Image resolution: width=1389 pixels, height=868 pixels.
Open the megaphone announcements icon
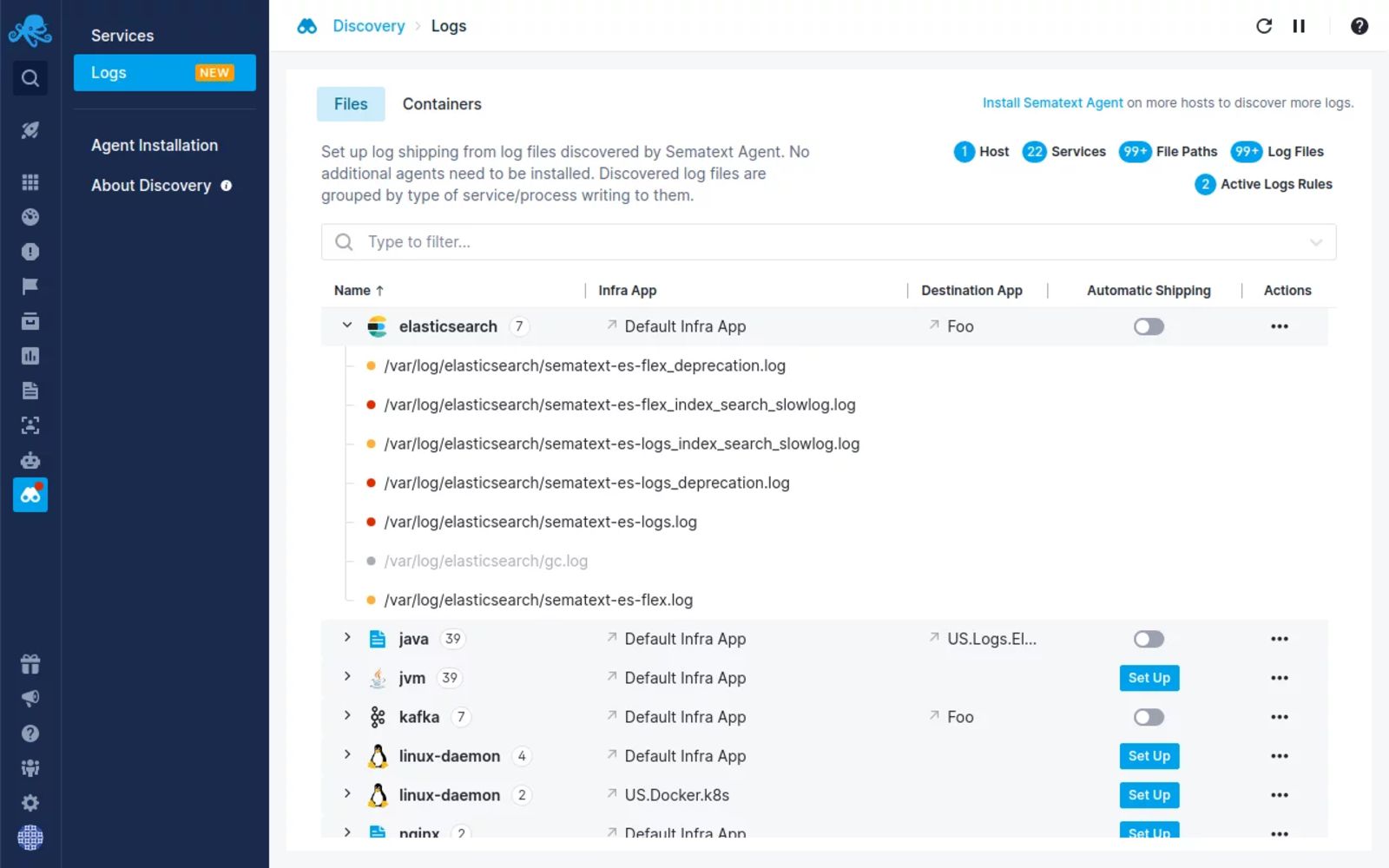pos(30,699)
